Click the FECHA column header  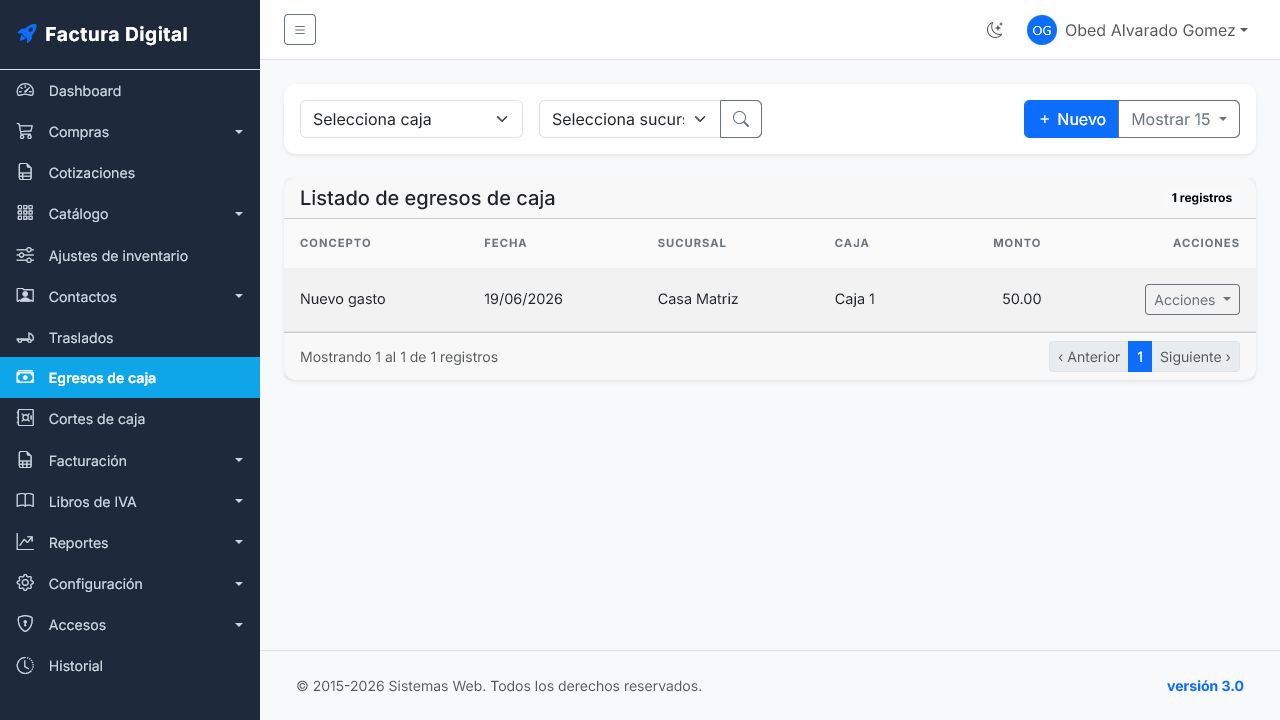coord(505,243)
